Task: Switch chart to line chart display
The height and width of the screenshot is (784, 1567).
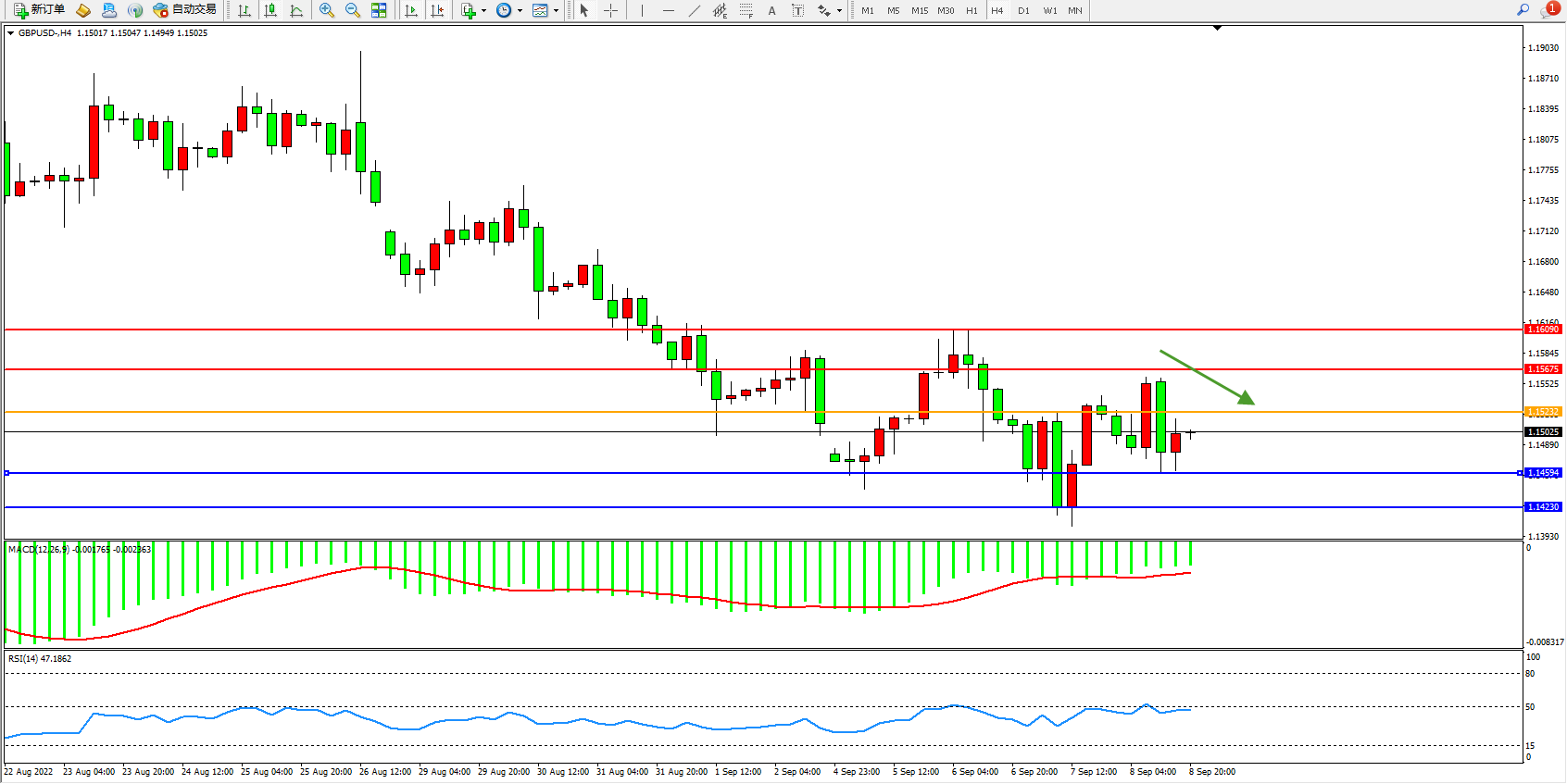Action: pos(296,10)
